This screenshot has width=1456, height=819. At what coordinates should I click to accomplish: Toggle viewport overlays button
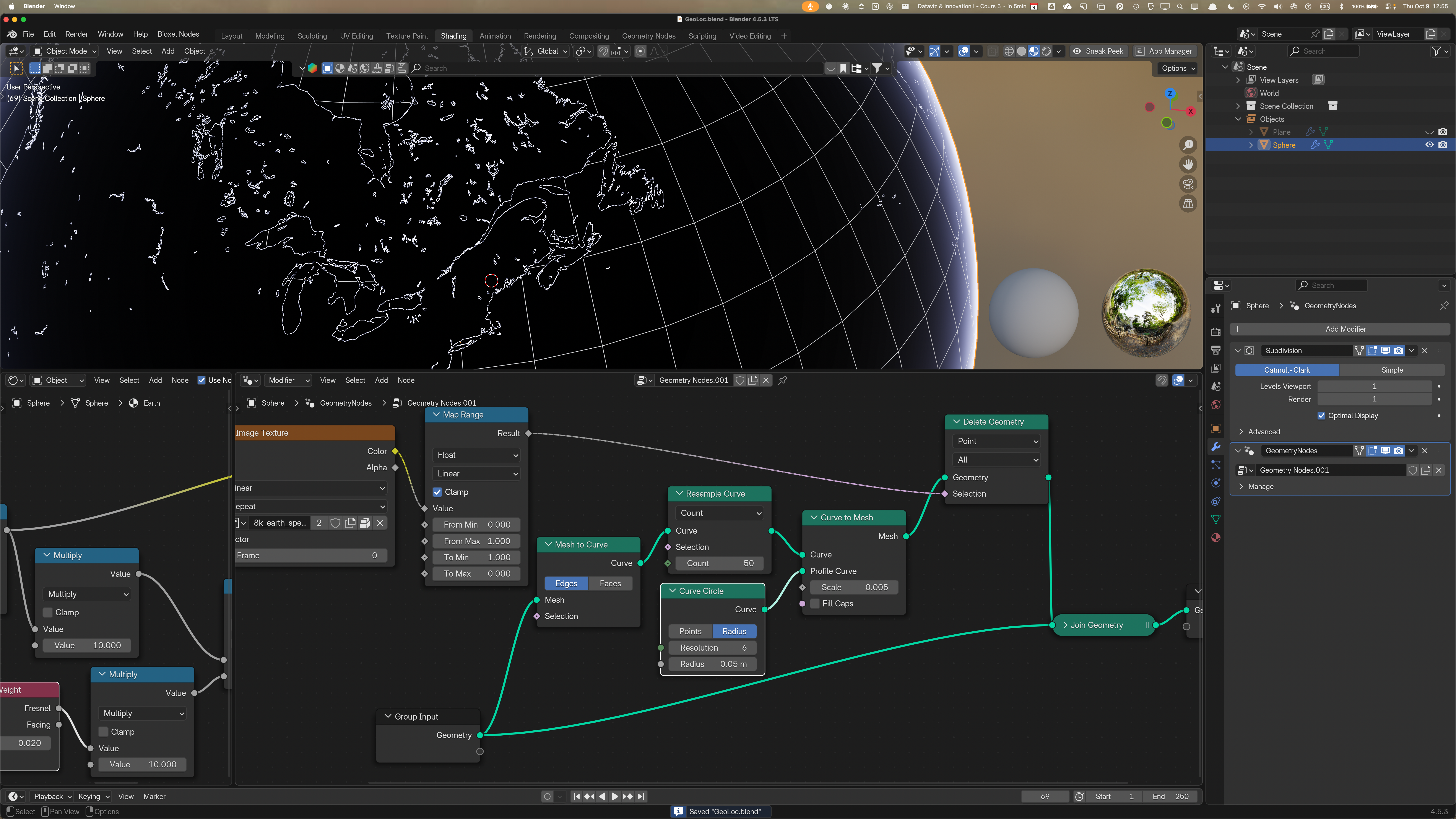click(x=964, y=51)
